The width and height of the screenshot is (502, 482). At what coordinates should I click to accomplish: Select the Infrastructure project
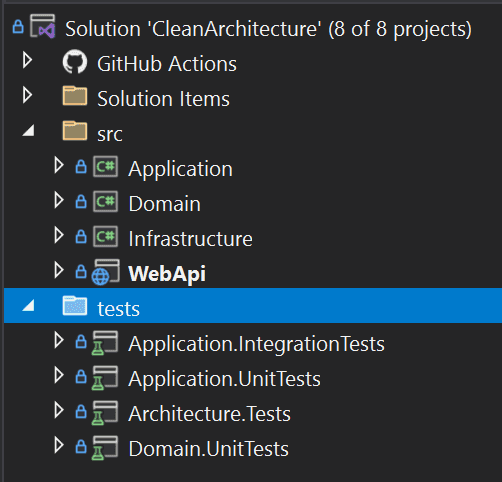[190, 239]
